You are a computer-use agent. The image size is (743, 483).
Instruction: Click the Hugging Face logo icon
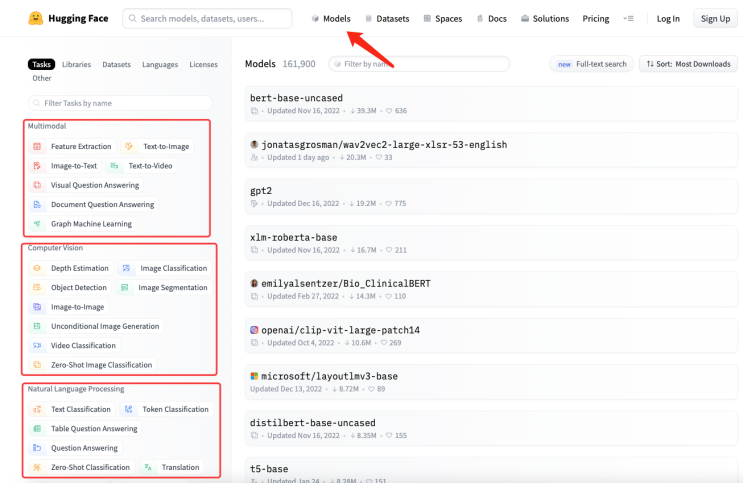point(36,18)
